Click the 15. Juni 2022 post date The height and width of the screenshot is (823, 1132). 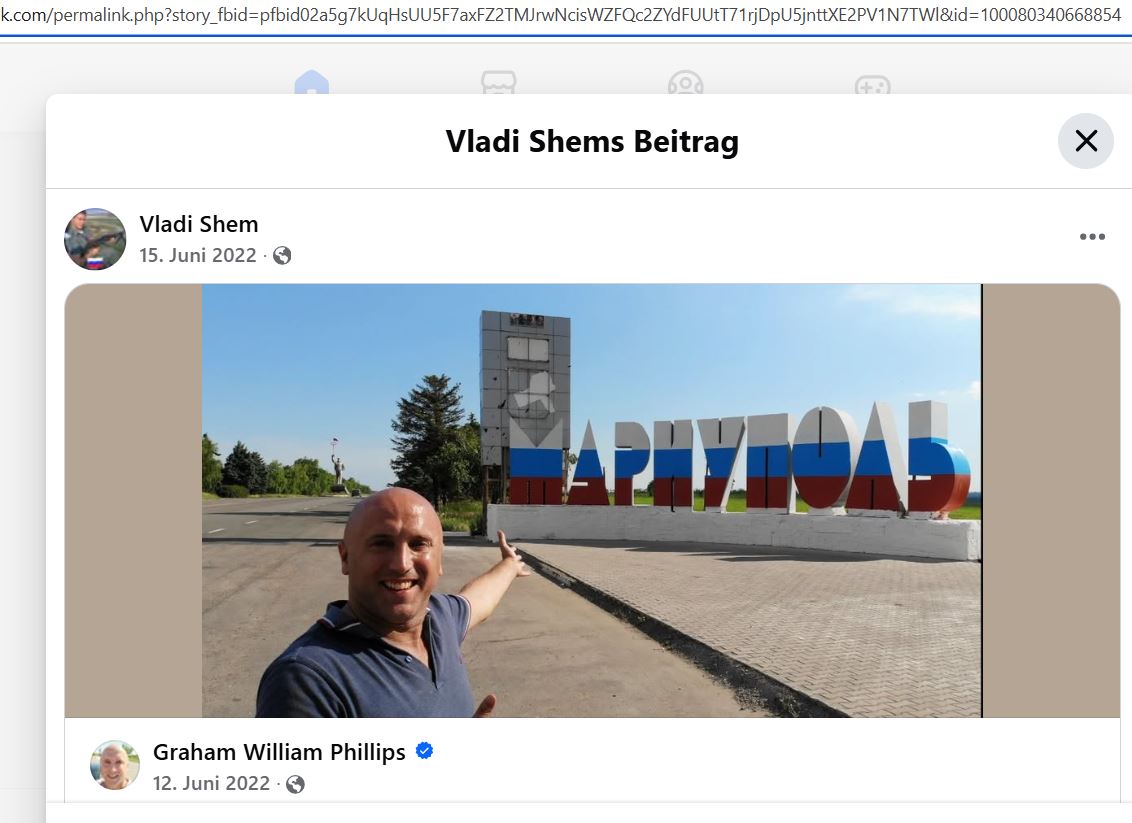coord(198,256)
